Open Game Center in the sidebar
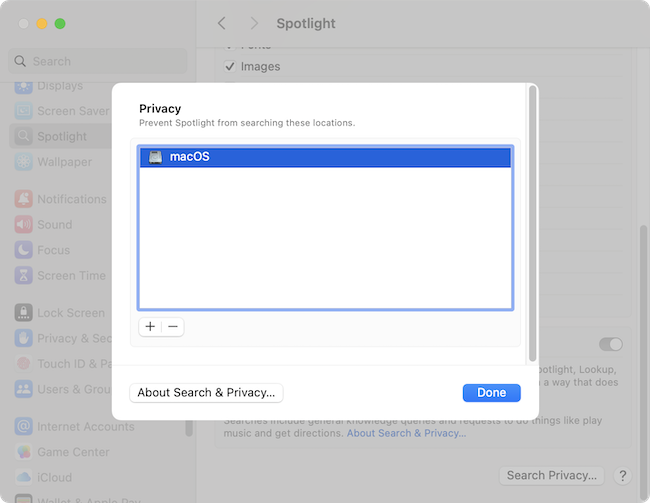Screen dimensions: 650x503 click(x=73, y=452)
